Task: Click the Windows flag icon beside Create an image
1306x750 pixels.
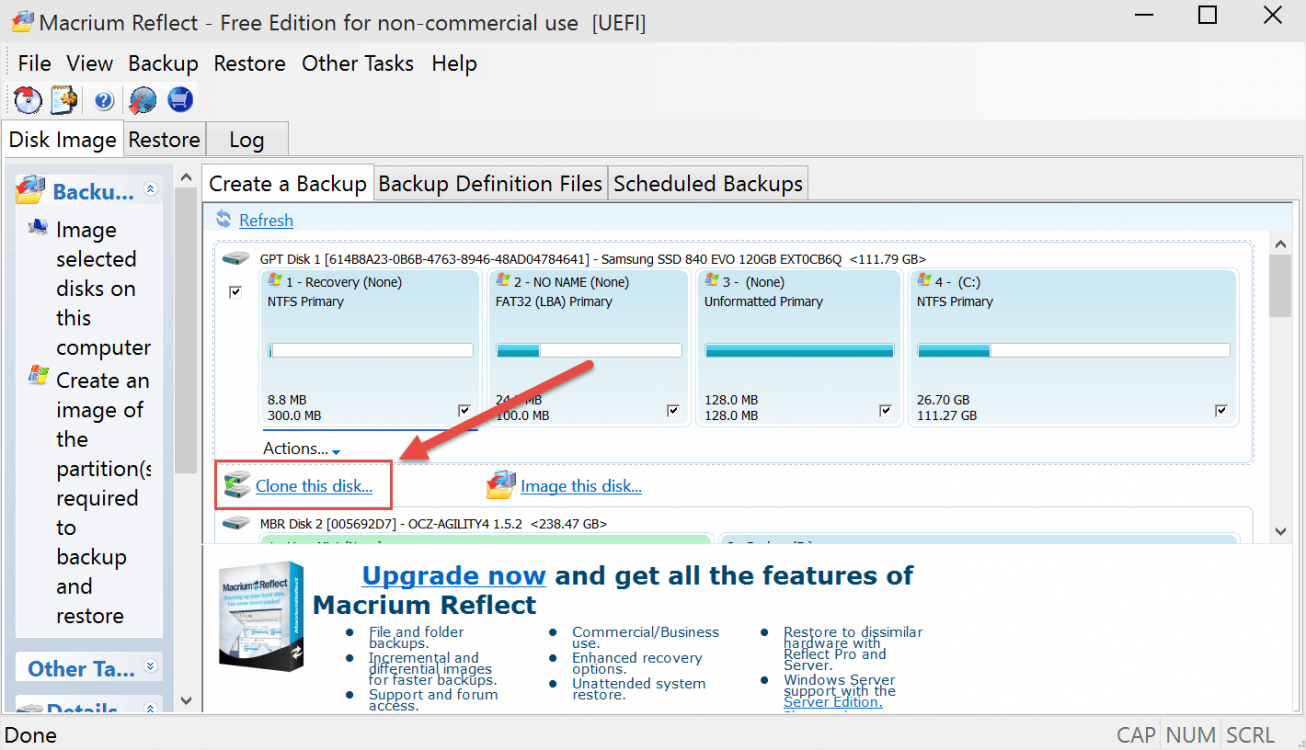Action: tap(39, 376)
